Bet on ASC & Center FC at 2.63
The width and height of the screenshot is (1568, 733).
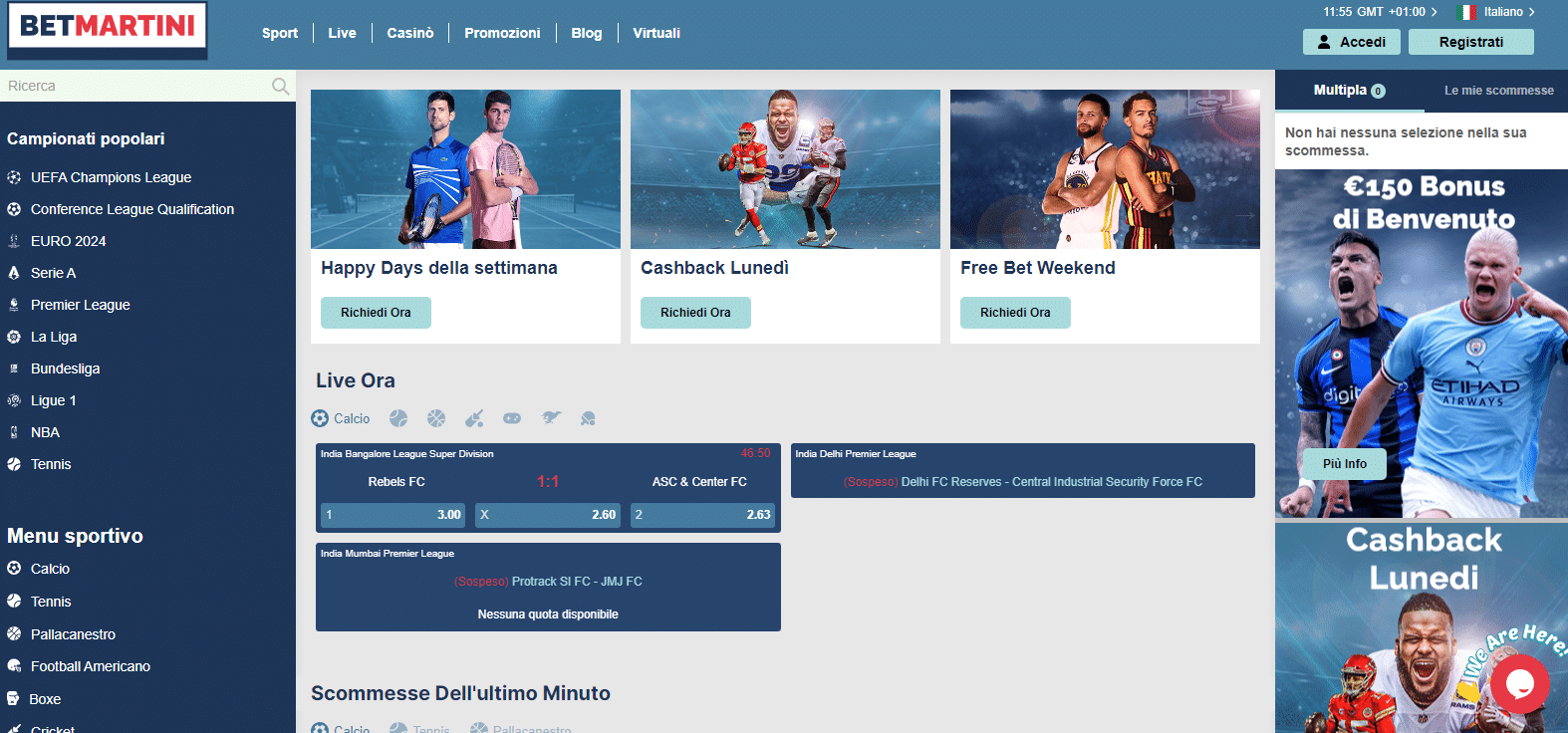pyautogui.click(x=703, y=515)
